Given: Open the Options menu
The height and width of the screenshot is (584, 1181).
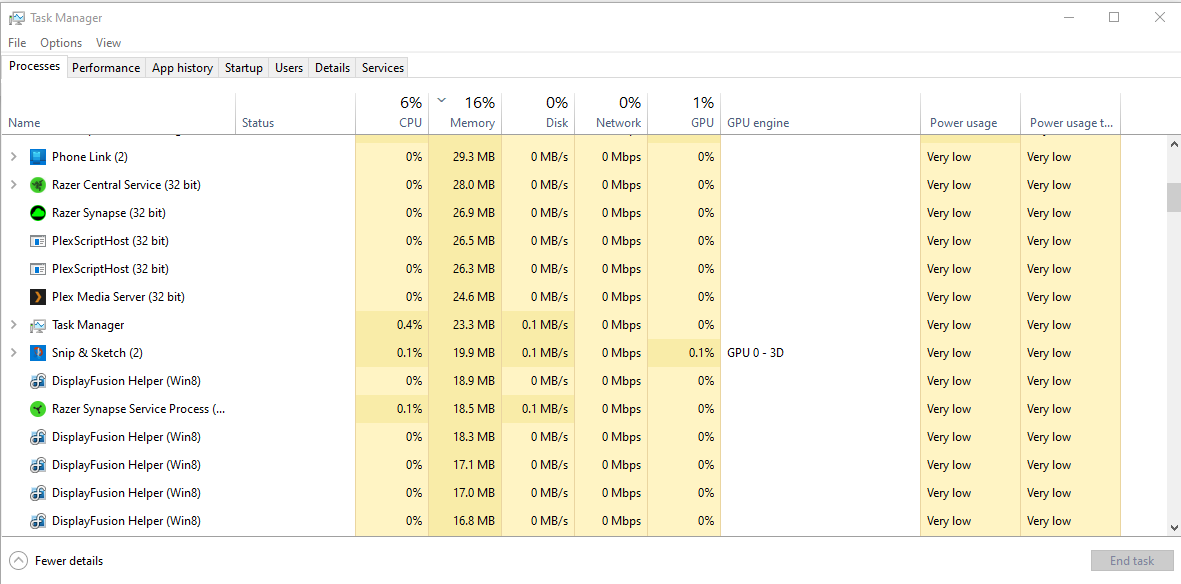Looking at the screenshot, I should (61, 43).
